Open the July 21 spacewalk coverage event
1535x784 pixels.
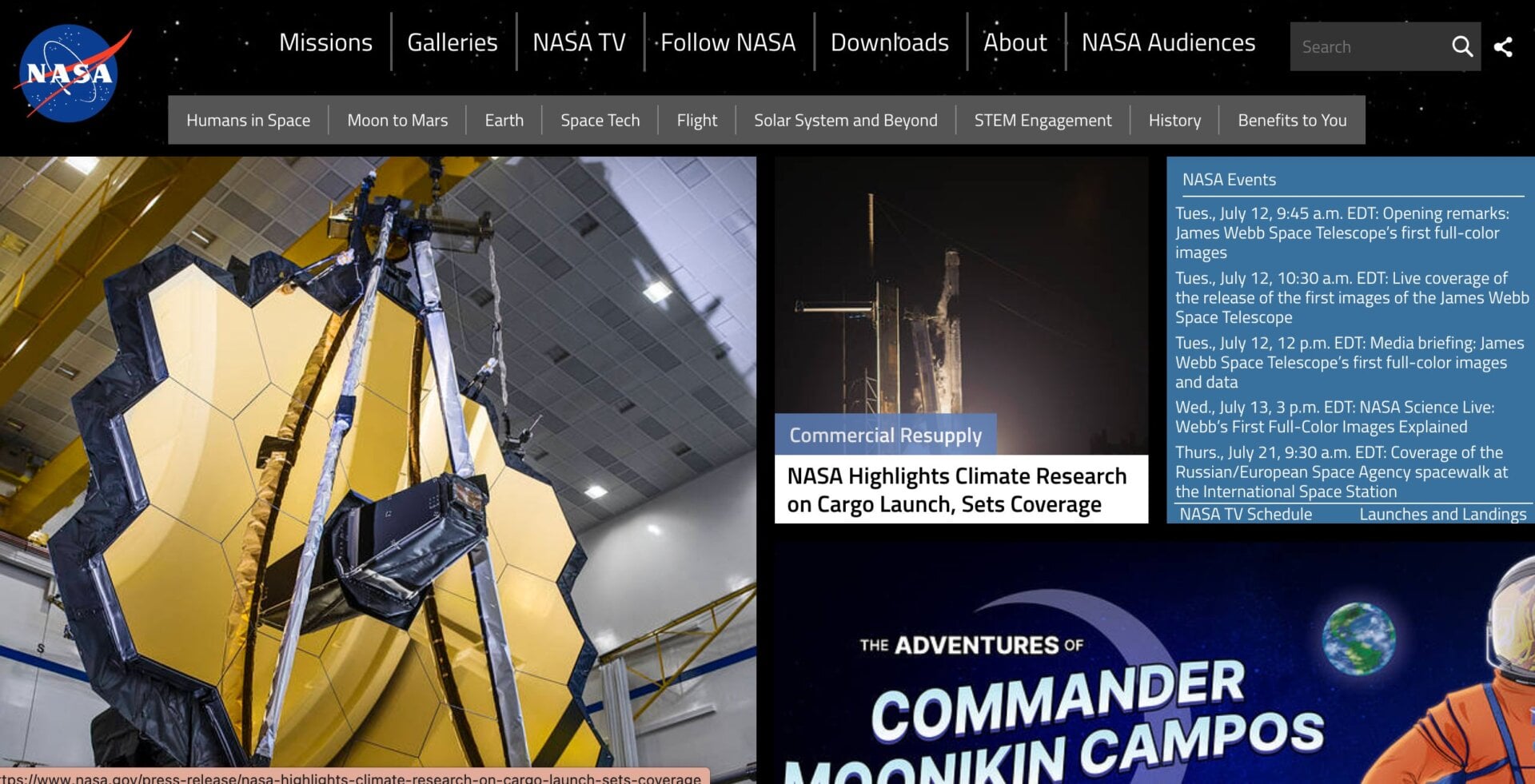(1342, 472)
